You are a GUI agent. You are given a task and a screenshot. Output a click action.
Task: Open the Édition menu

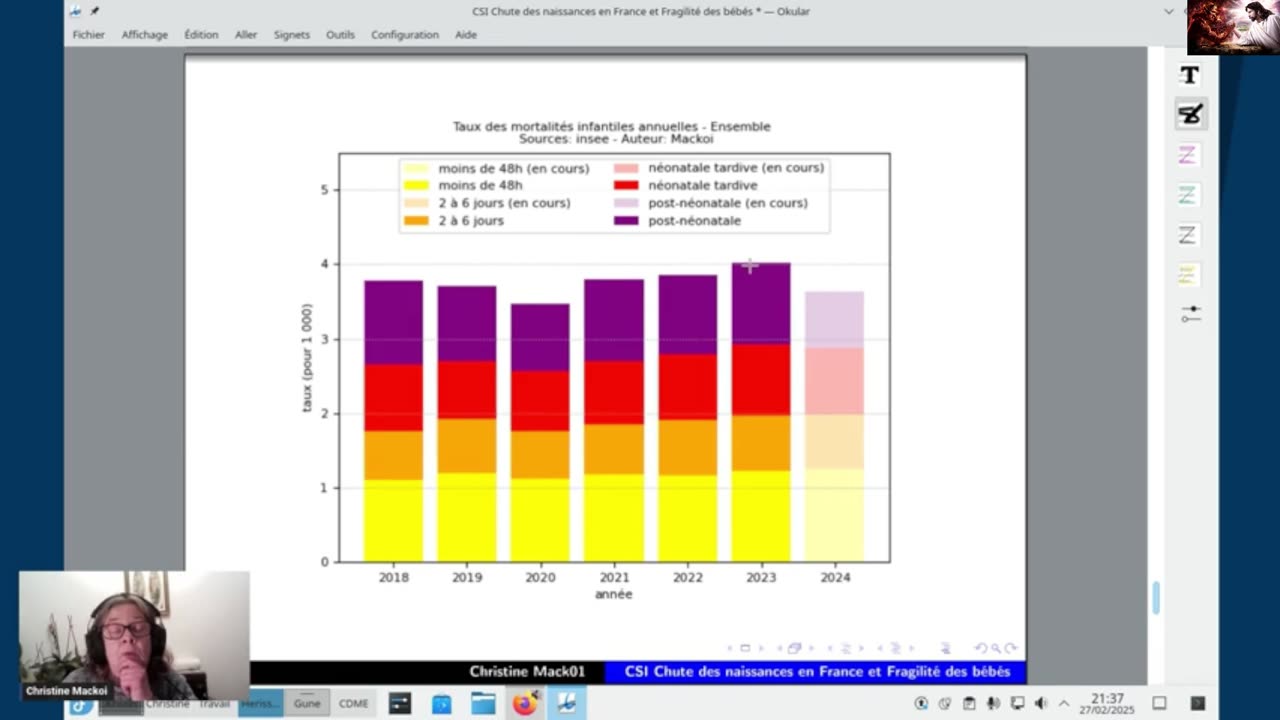(201, 34)
